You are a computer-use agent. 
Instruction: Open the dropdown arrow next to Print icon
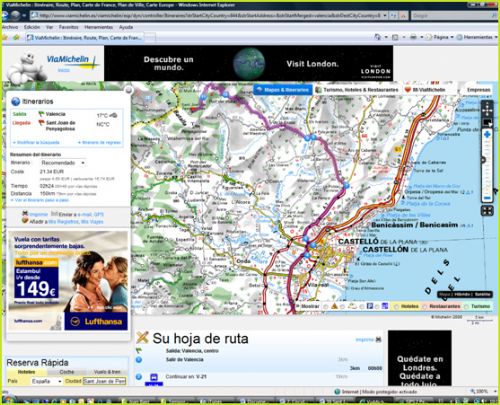coord(421,37)
